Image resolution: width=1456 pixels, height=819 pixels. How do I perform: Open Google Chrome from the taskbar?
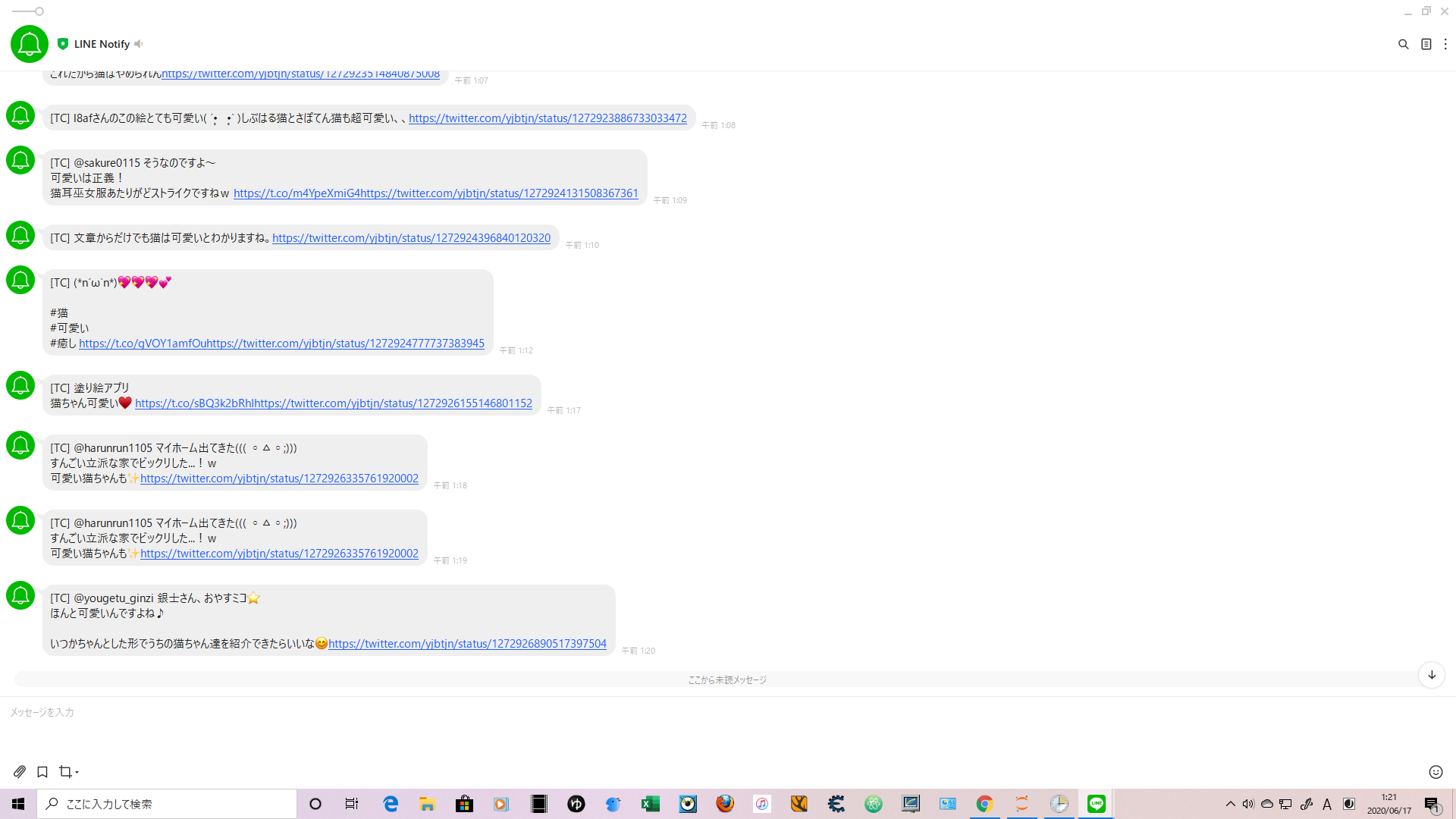(984, 804)
